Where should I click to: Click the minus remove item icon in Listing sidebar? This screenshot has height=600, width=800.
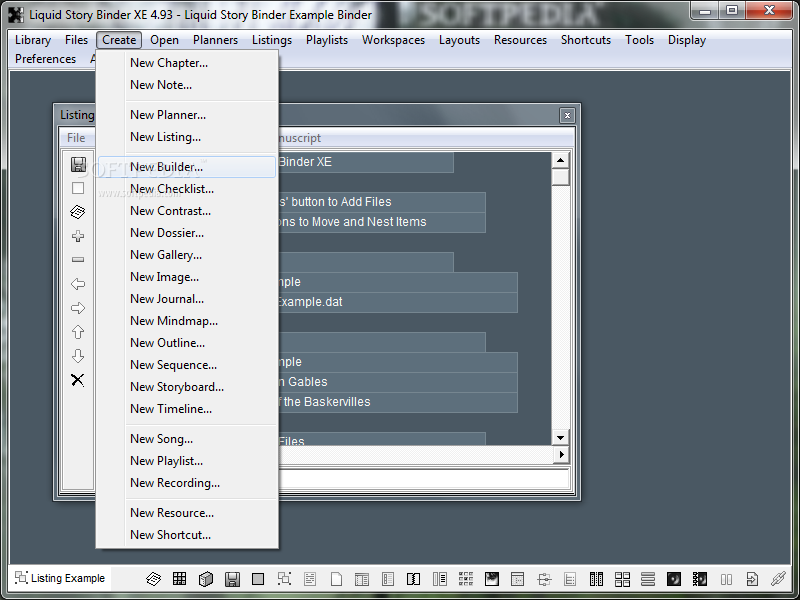pyautogui.click(x=78, y=260)
